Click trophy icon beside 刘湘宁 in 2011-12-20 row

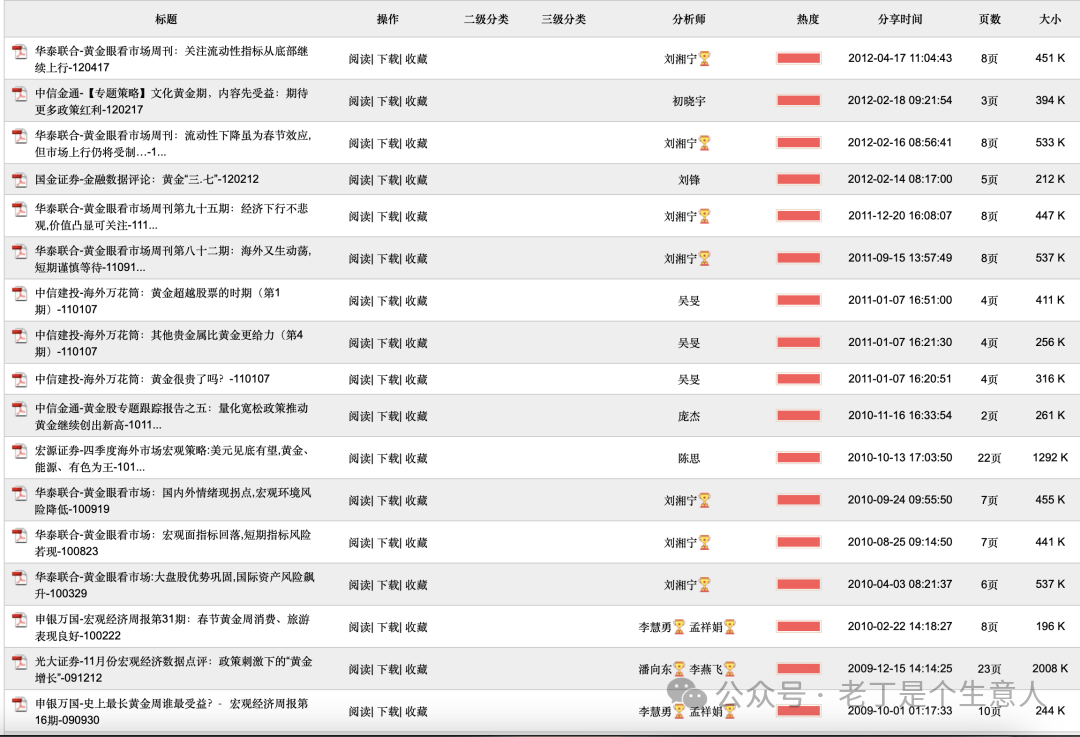(x=705, y=216)
